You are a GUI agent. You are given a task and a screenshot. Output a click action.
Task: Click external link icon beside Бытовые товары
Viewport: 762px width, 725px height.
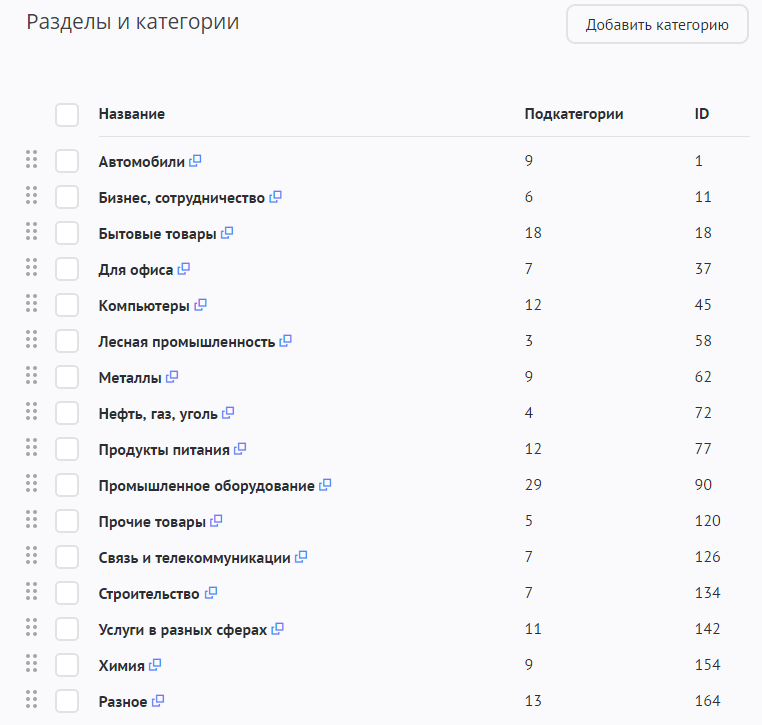click(x=227, y=233)
